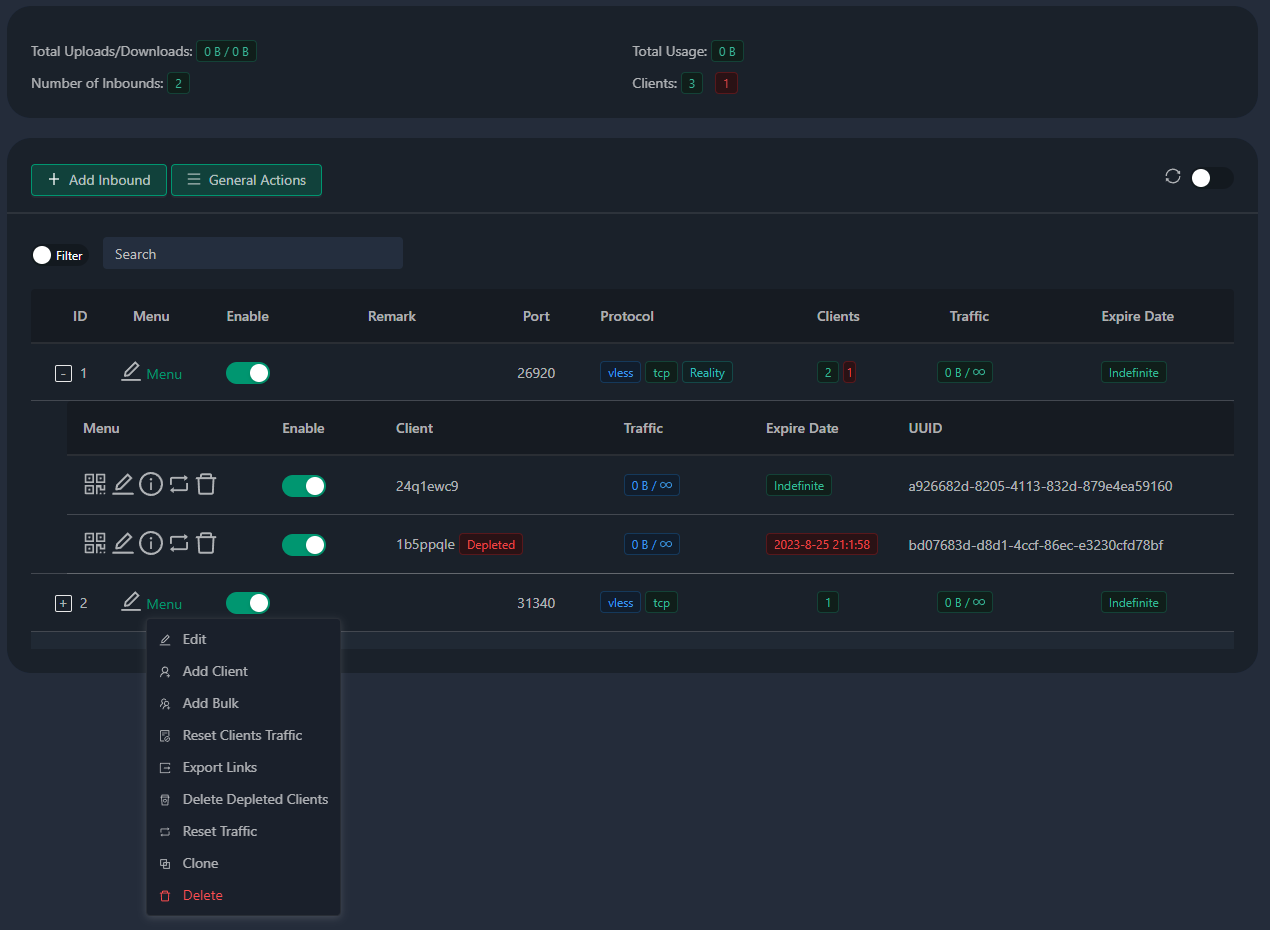Open General Actions button
Screen dimensions: 1270x930
point(246,180)
